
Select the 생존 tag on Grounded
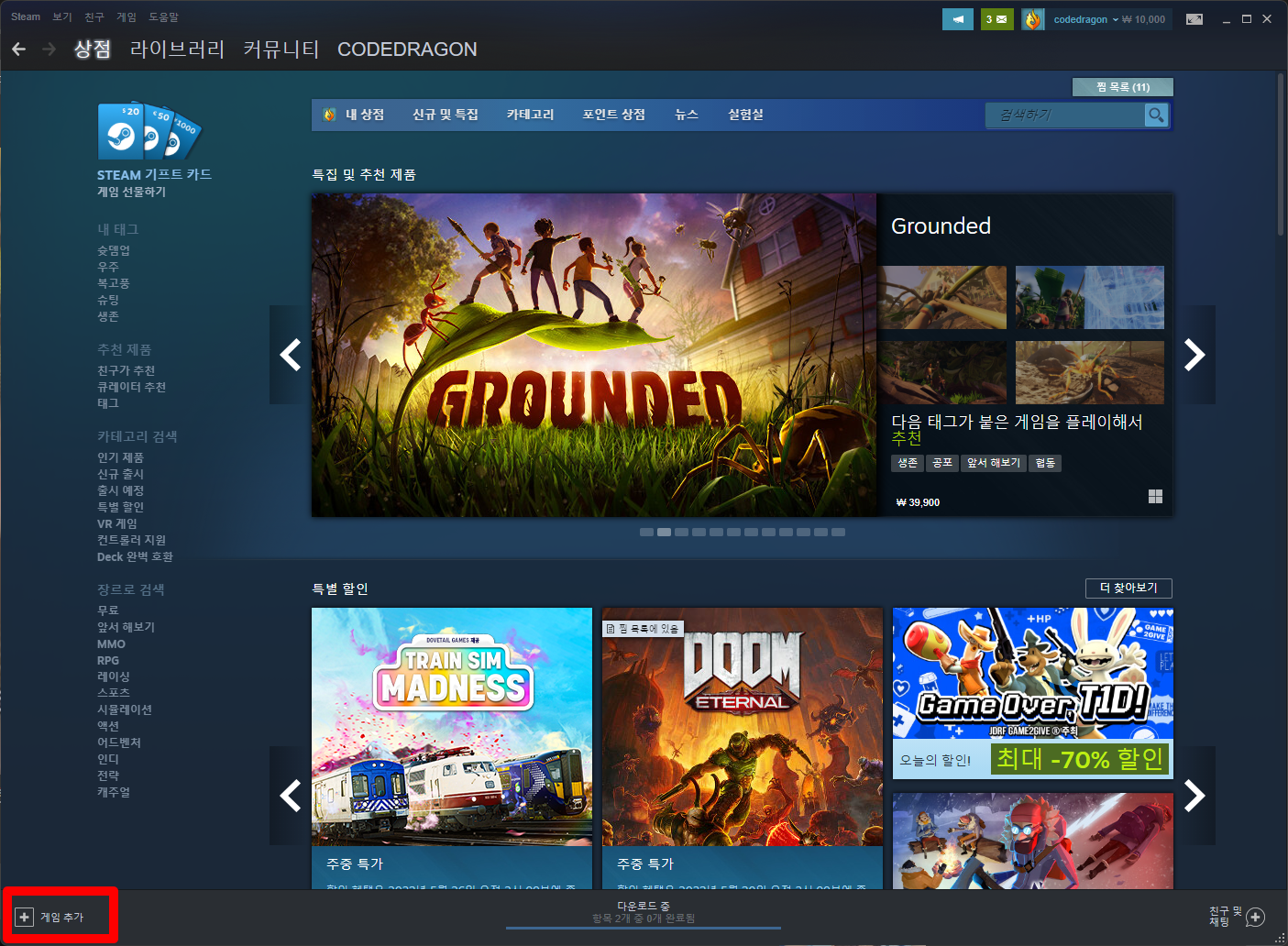coord(908,463)
